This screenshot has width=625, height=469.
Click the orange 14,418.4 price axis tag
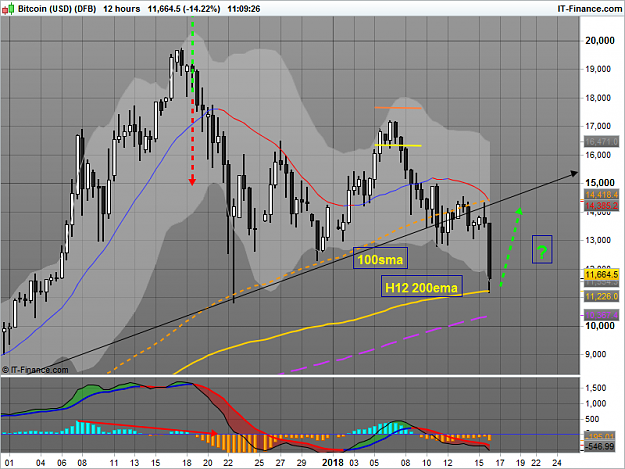pos(602,195)
